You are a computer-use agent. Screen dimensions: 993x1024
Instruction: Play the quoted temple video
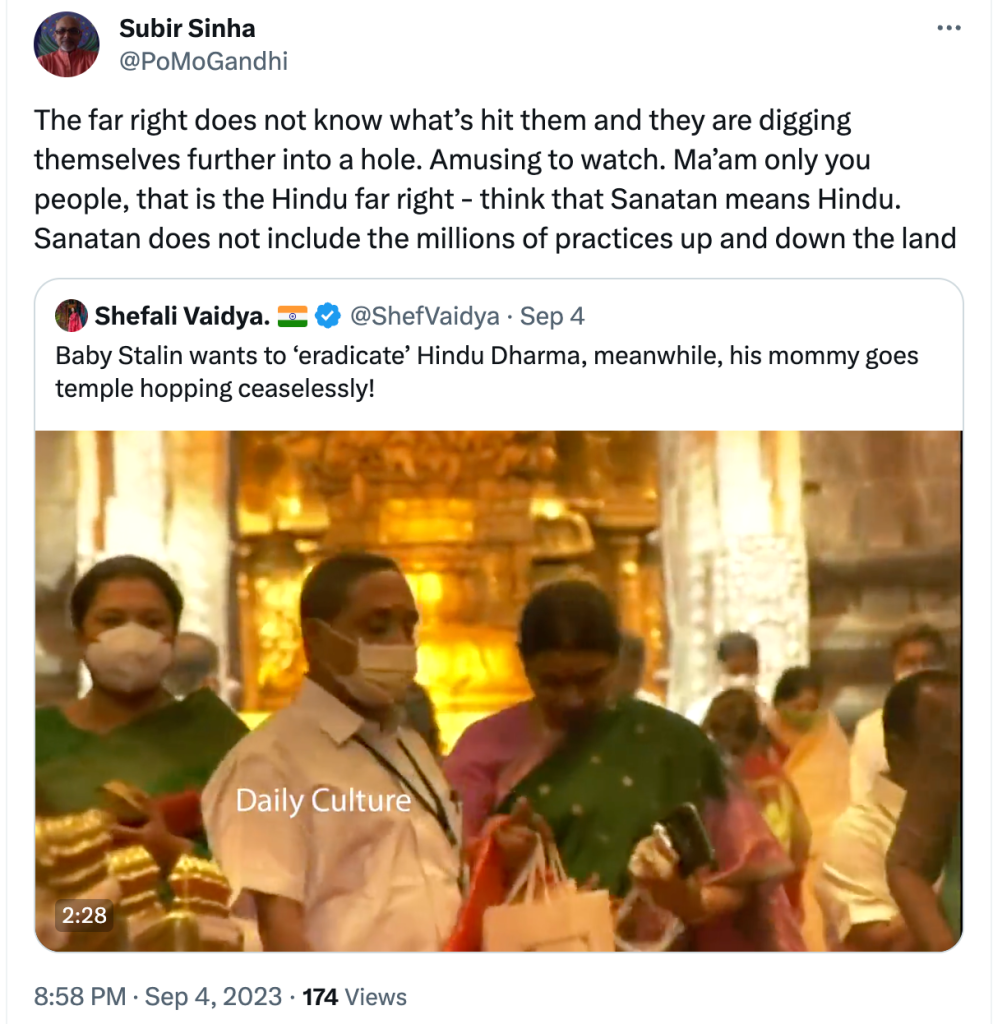498,690
